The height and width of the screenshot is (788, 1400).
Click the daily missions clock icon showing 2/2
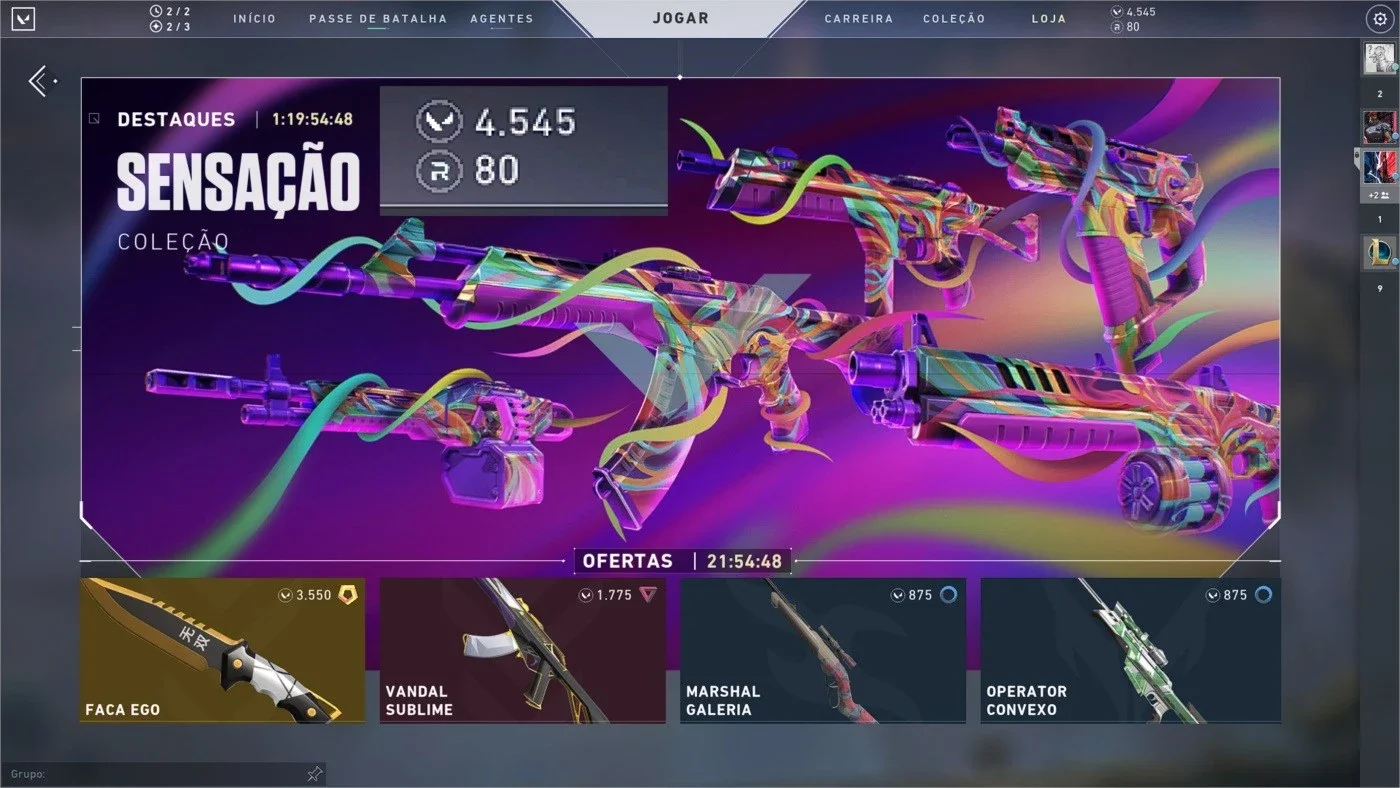155,11
